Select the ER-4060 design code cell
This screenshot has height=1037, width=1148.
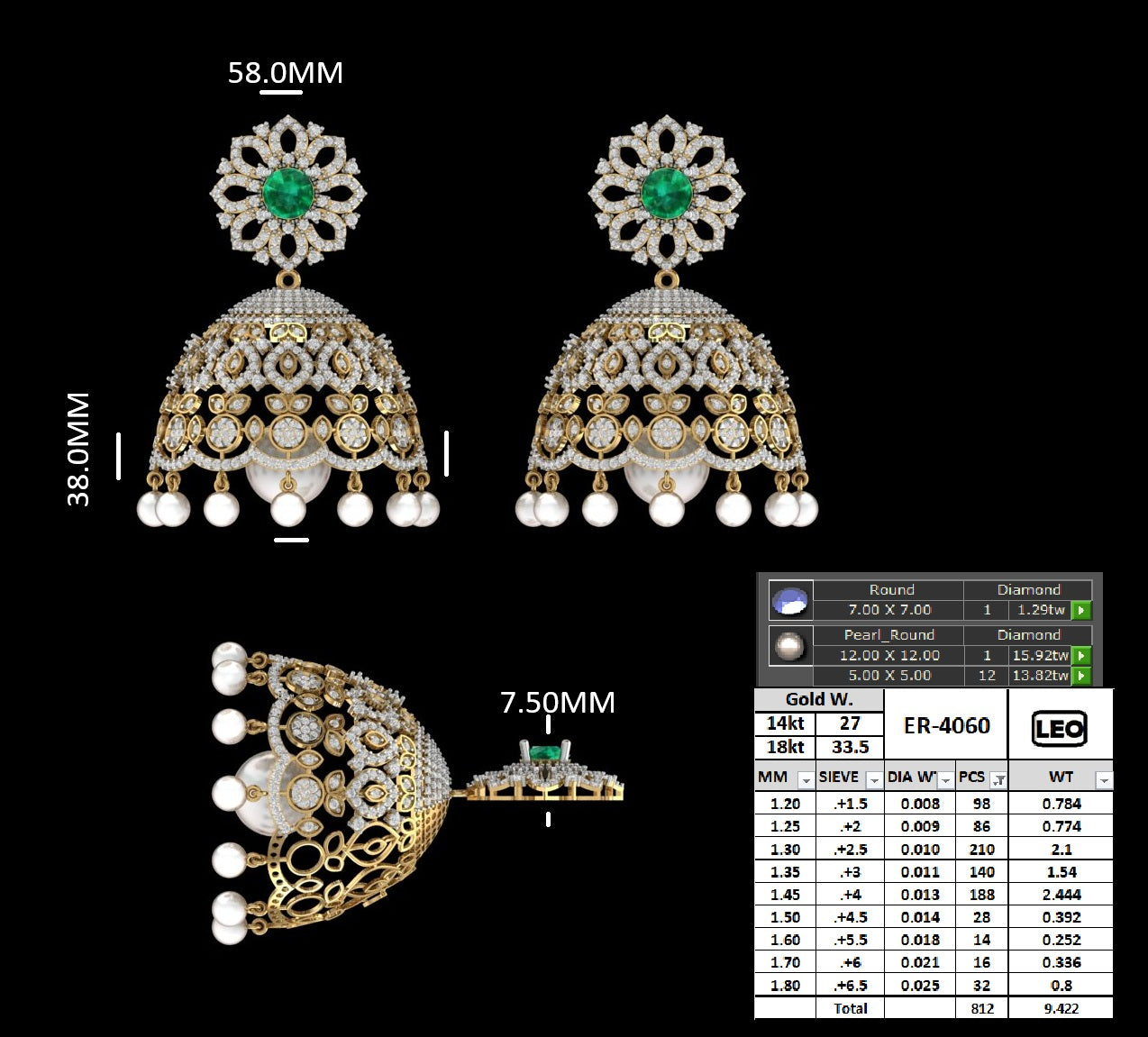click(946, 725)
